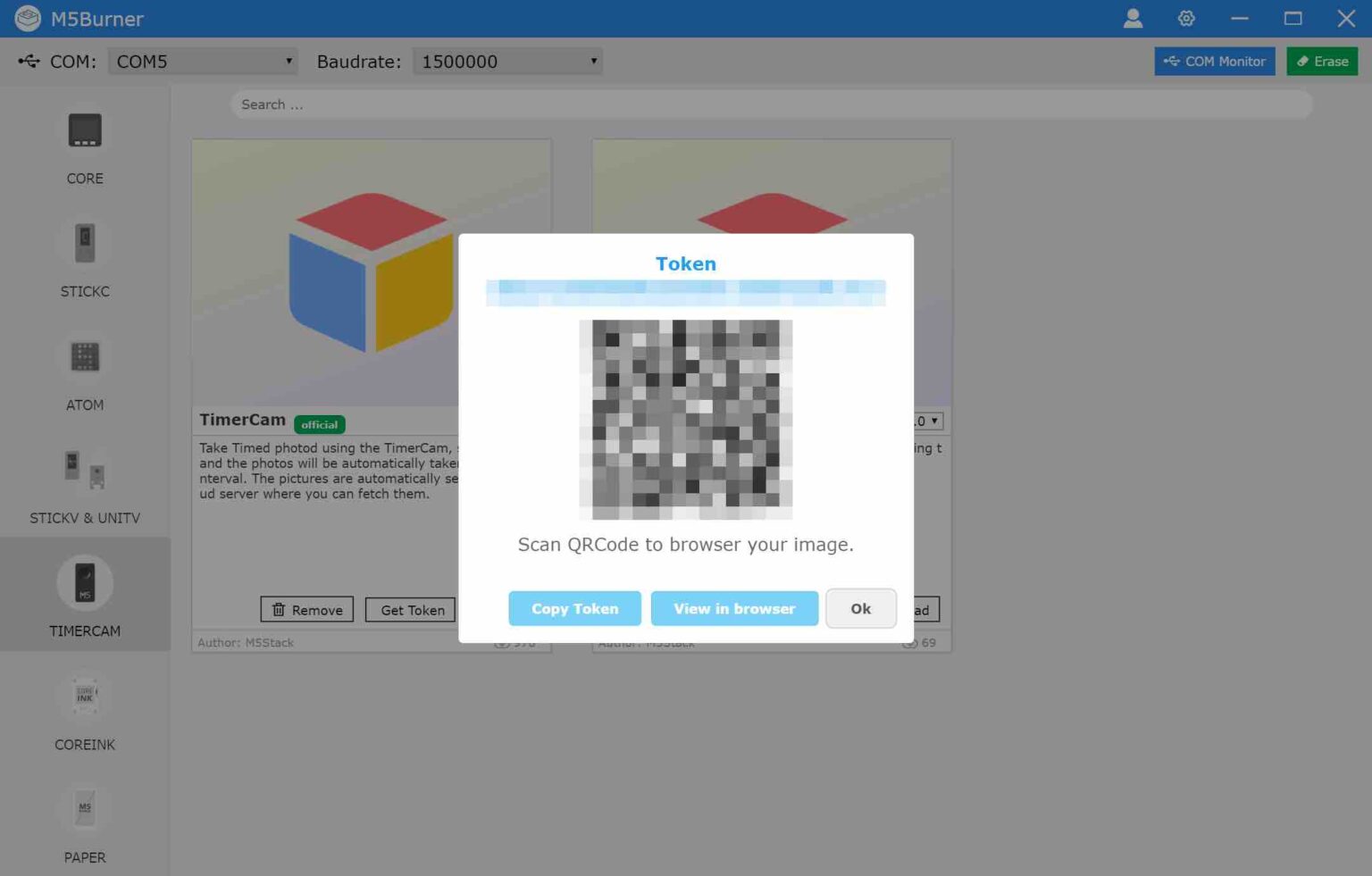
Task: Select the ATOM device icon
Action: click(85, 355)
